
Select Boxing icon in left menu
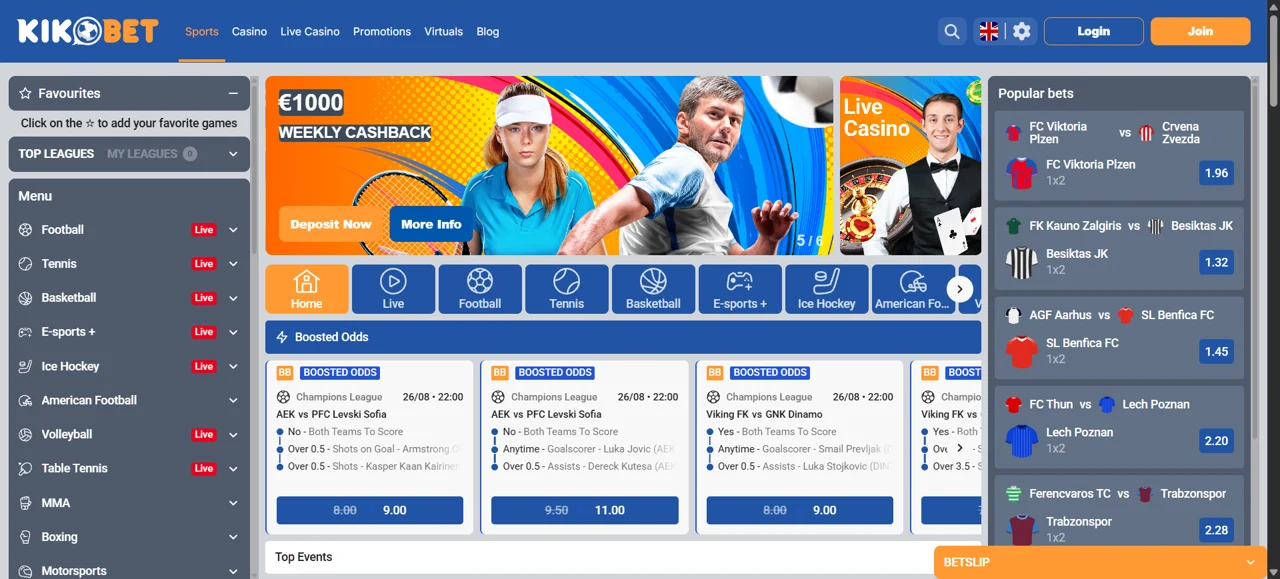pos(26,537)
